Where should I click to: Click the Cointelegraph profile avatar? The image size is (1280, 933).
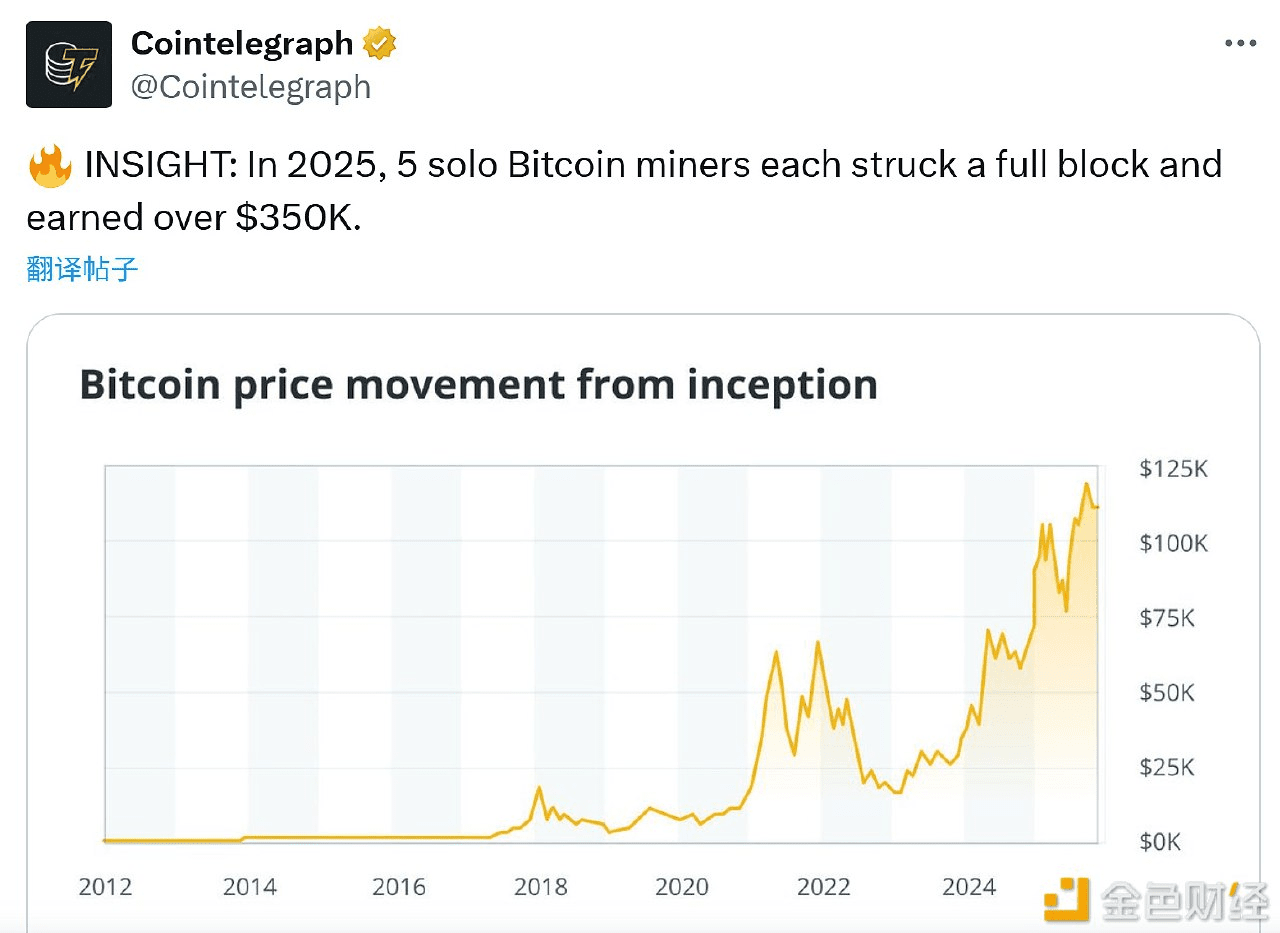tap(69, 64)
